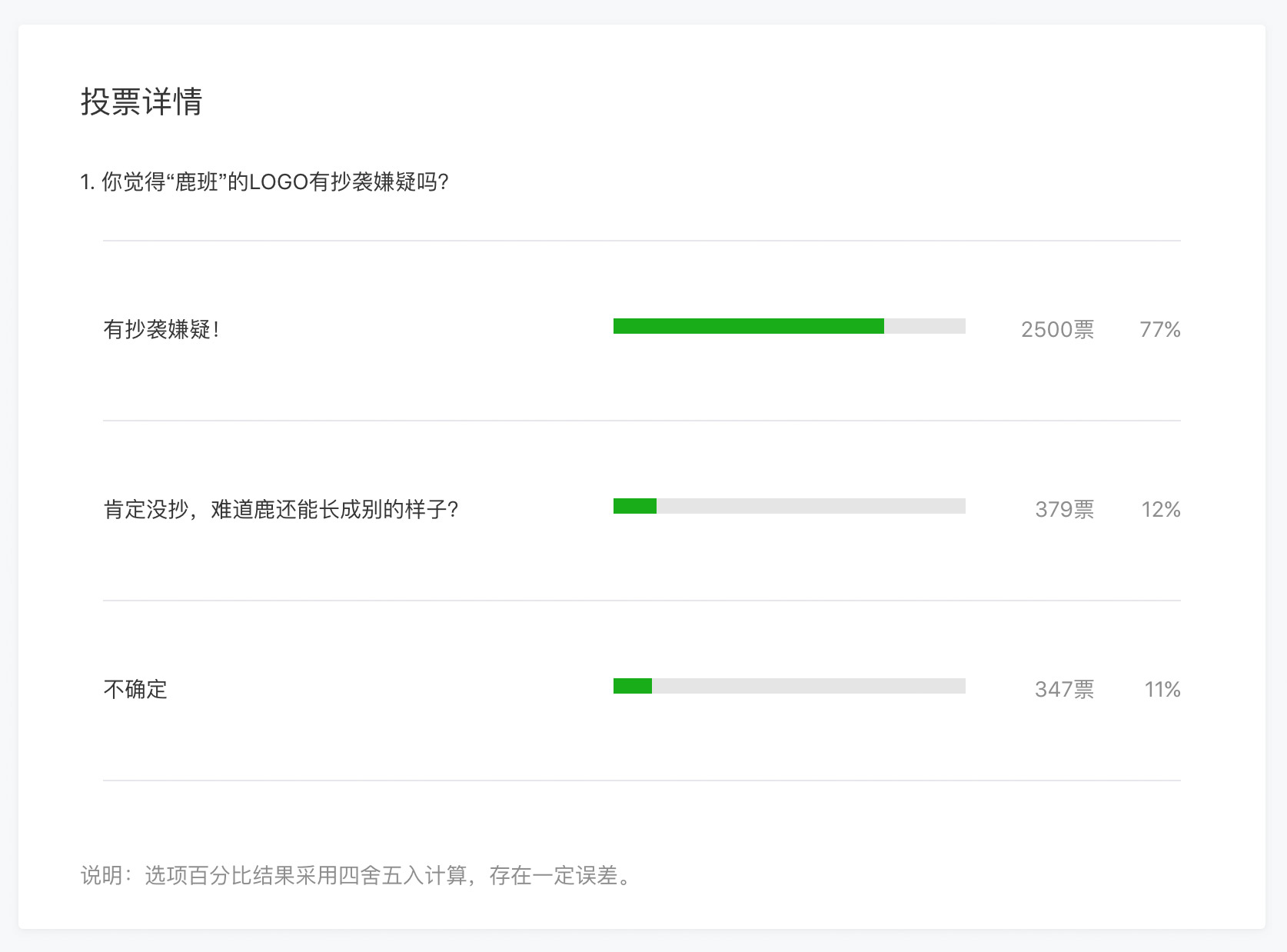
Task: Click green filled part of 77% bar
Action: [x=748, y=326]
